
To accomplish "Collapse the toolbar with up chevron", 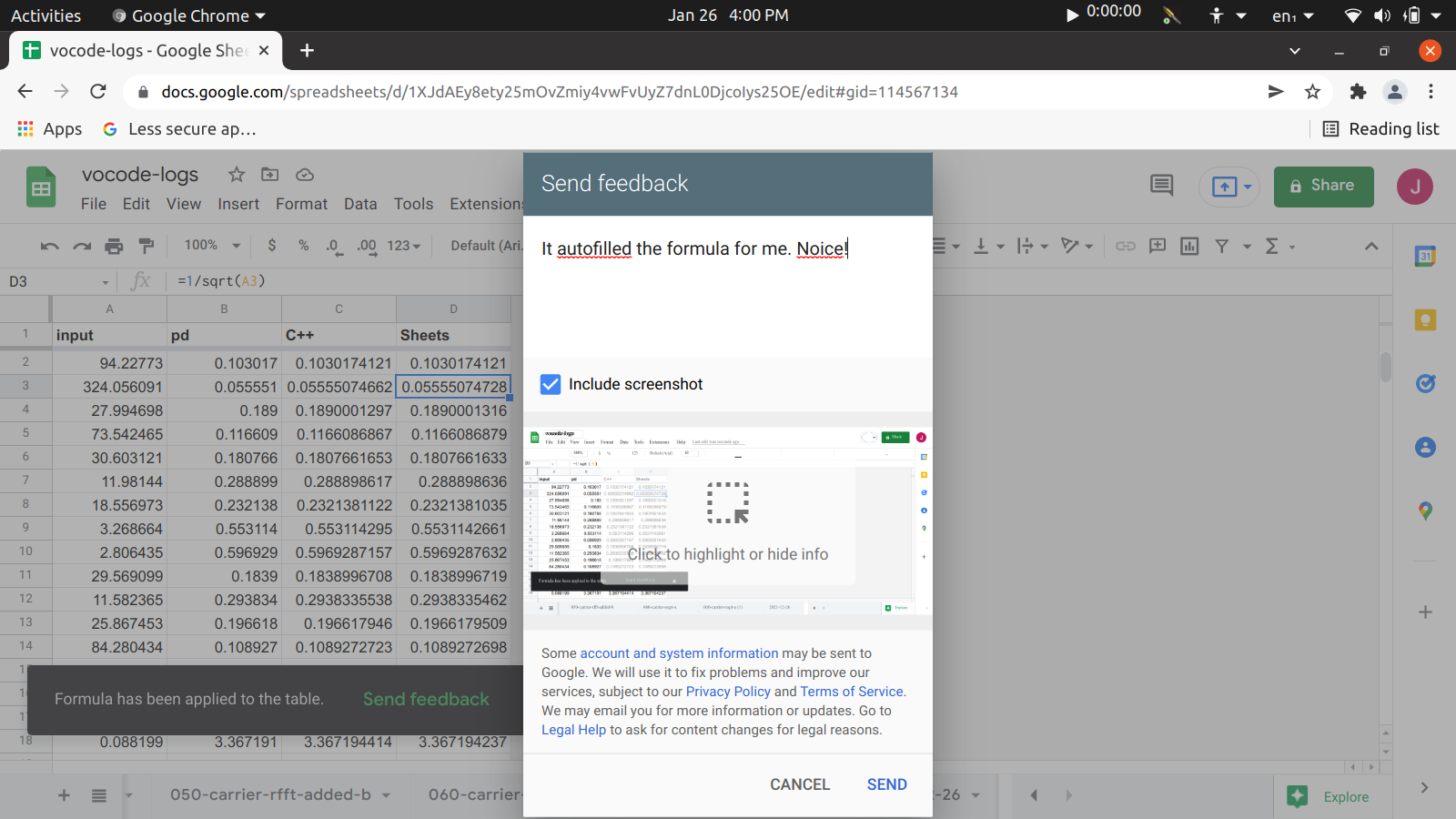I will click(x=1371, y=246).
